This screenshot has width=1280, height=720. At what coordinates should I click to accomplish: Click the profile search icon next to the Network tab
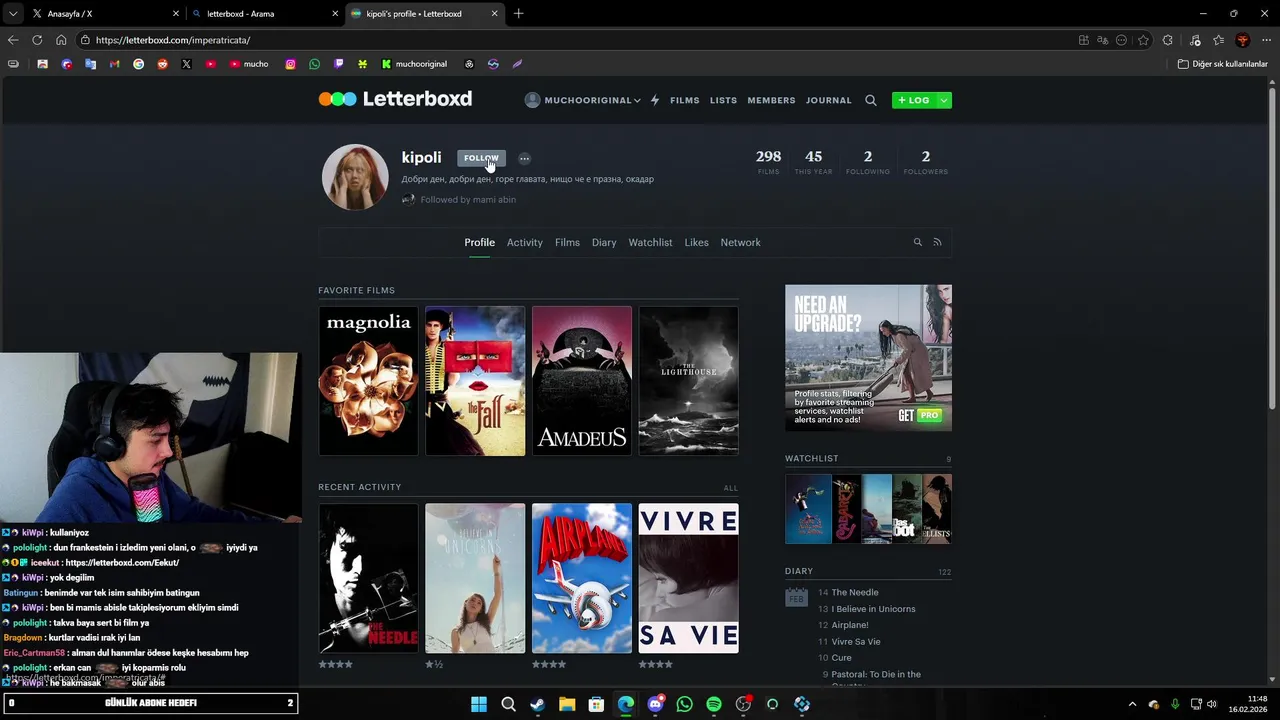pyautogui.click(x=917, y=242)
